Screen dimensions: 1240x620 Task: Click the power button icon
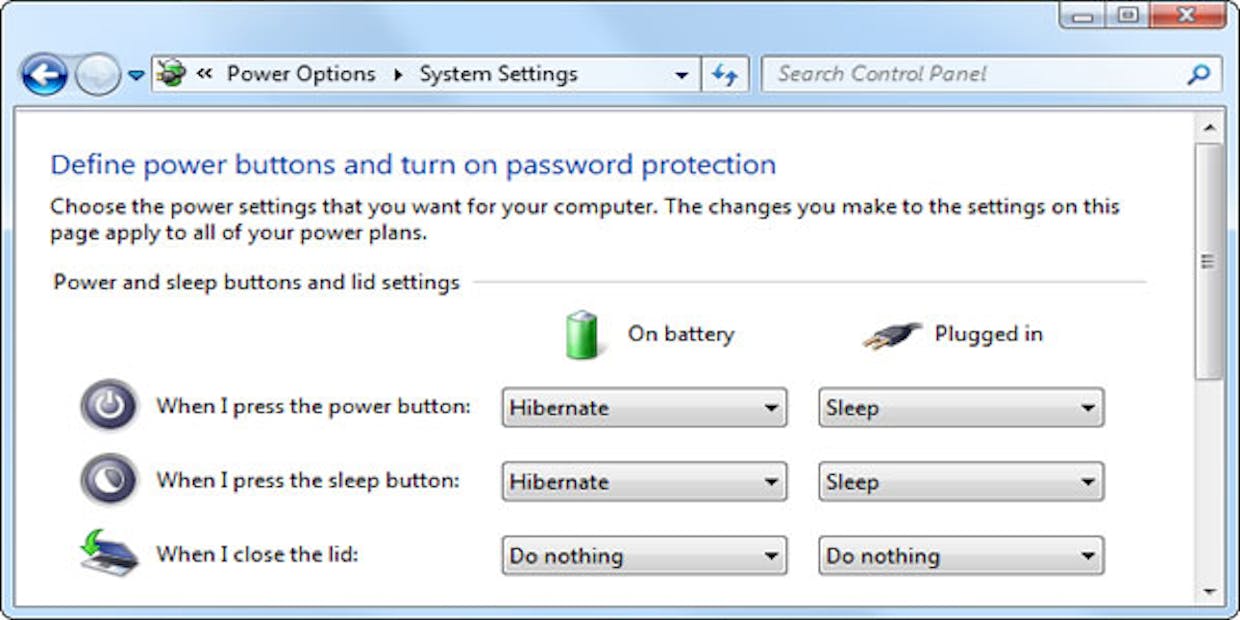pyautogui.click(x=109, y=406)
